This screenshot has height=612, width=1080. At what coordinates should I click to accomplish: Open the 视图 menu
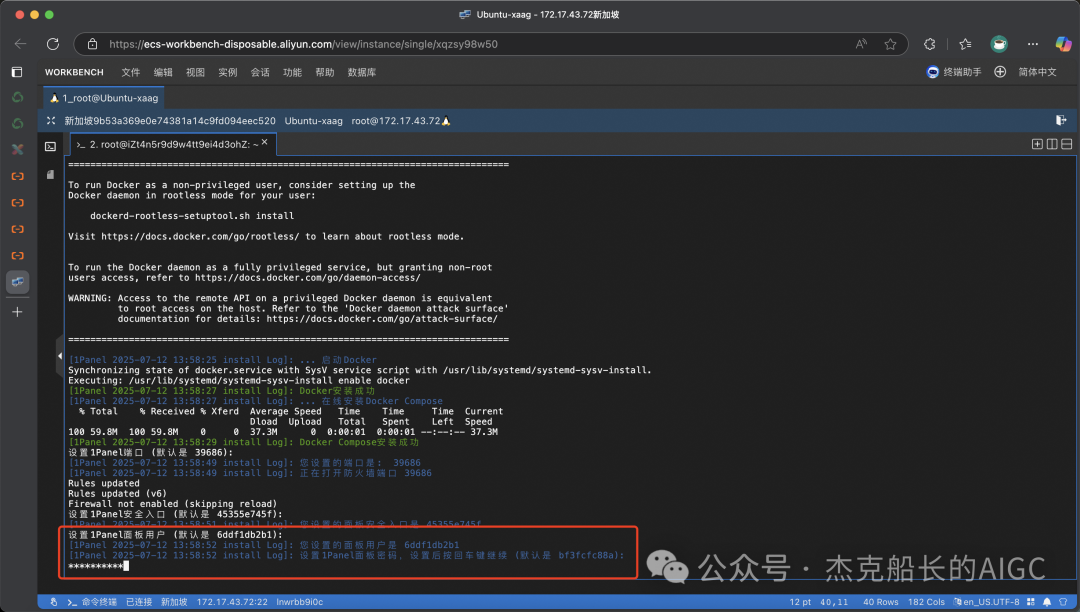(196, 72)
